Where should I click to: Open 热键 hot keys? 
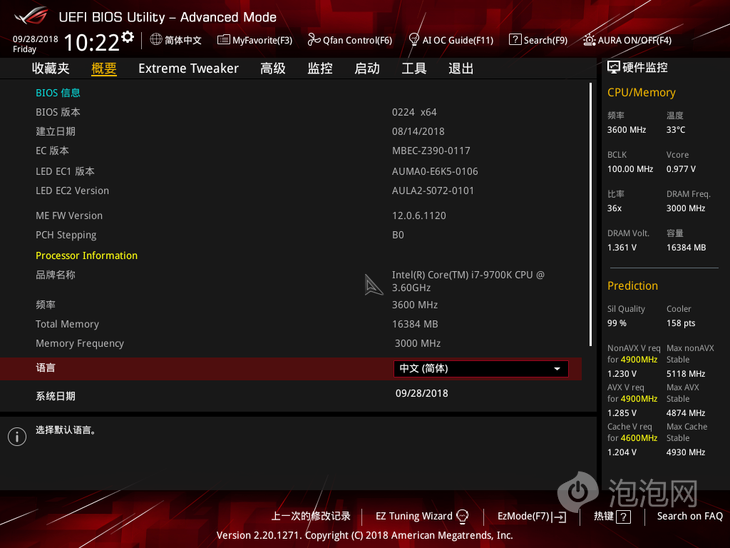click(612, 516)
